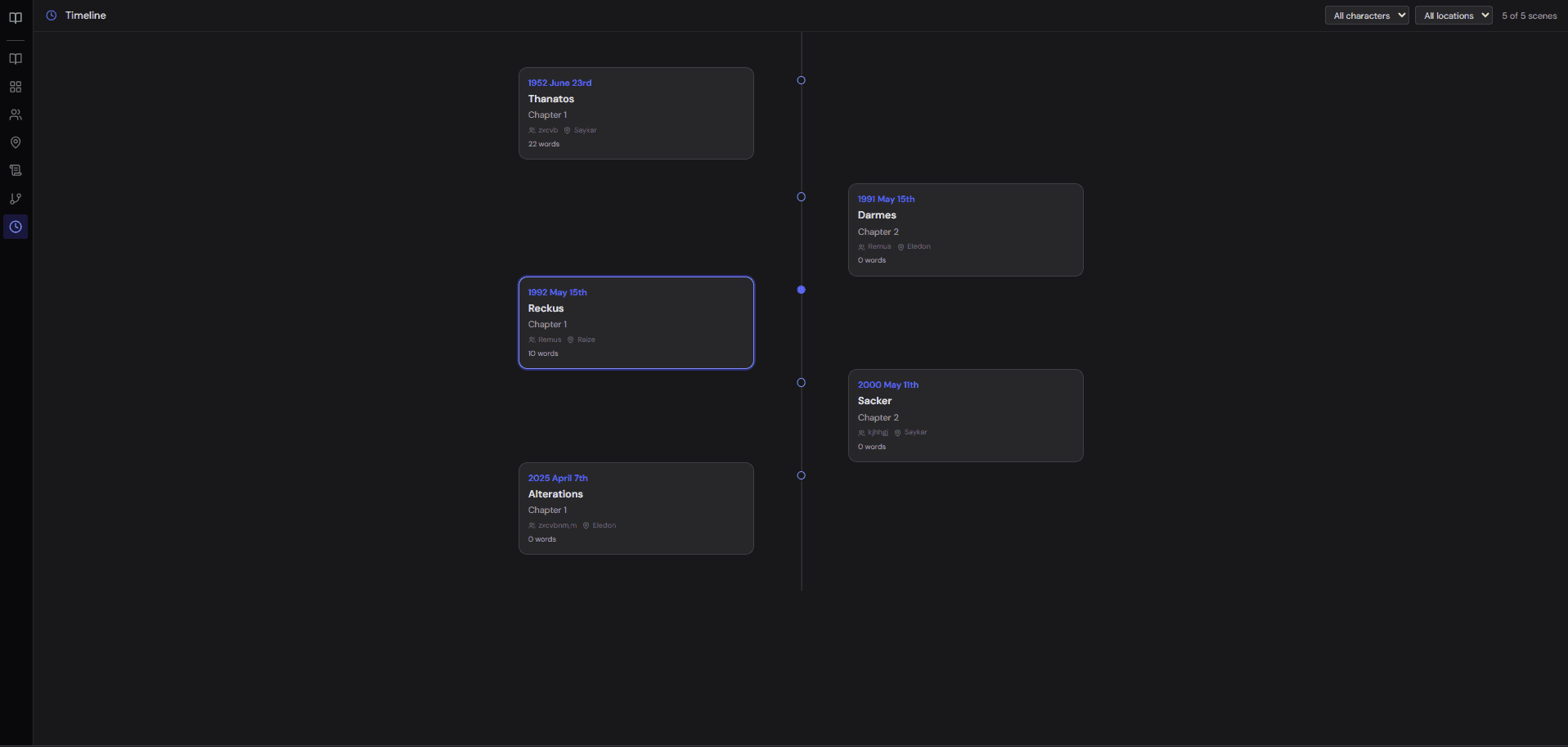Click 'Chapter 2' on the Sacker card

pyautogui.click(x=878, y=417)
